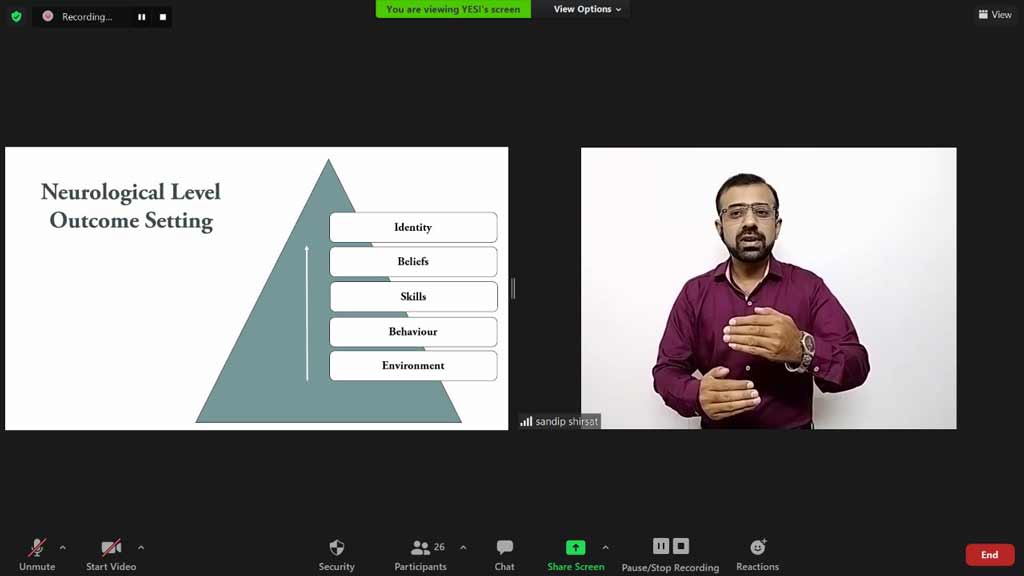End the meeting

[x=989, y=554]
